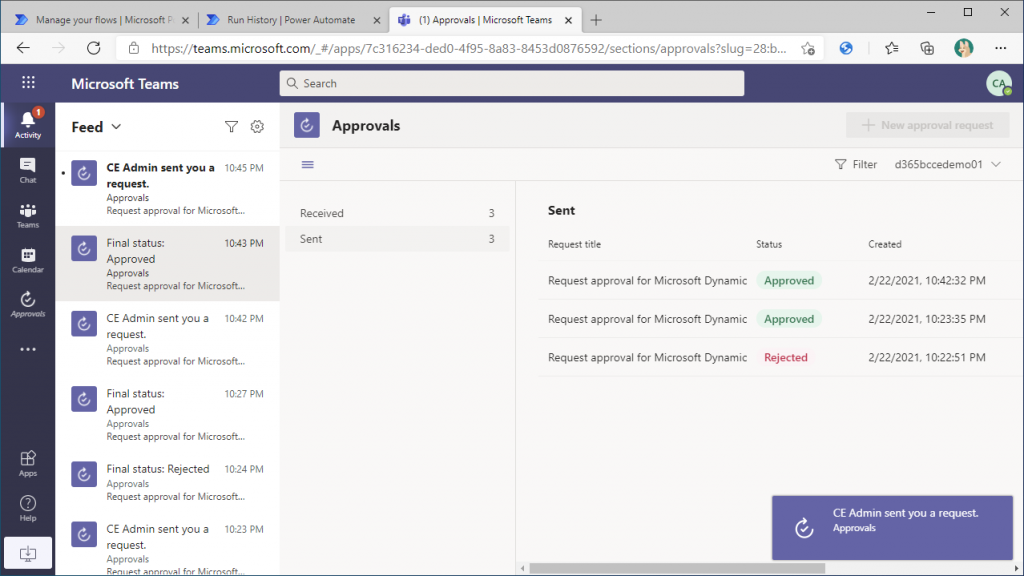Viewport: 1024px width, 576px height.
Task: Switch to Manage your flows tab
Action: pyautogui.click(x=103, y=20)
